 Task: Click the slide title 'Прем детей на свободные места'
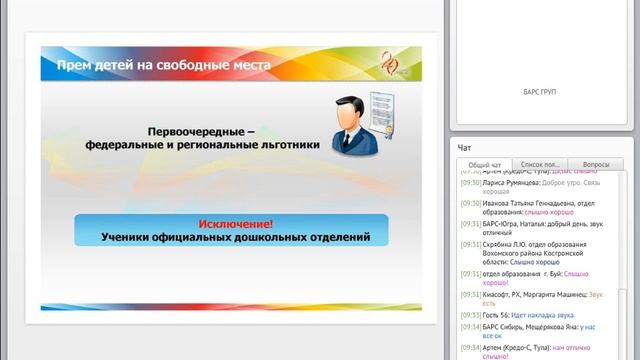[163, 65]
